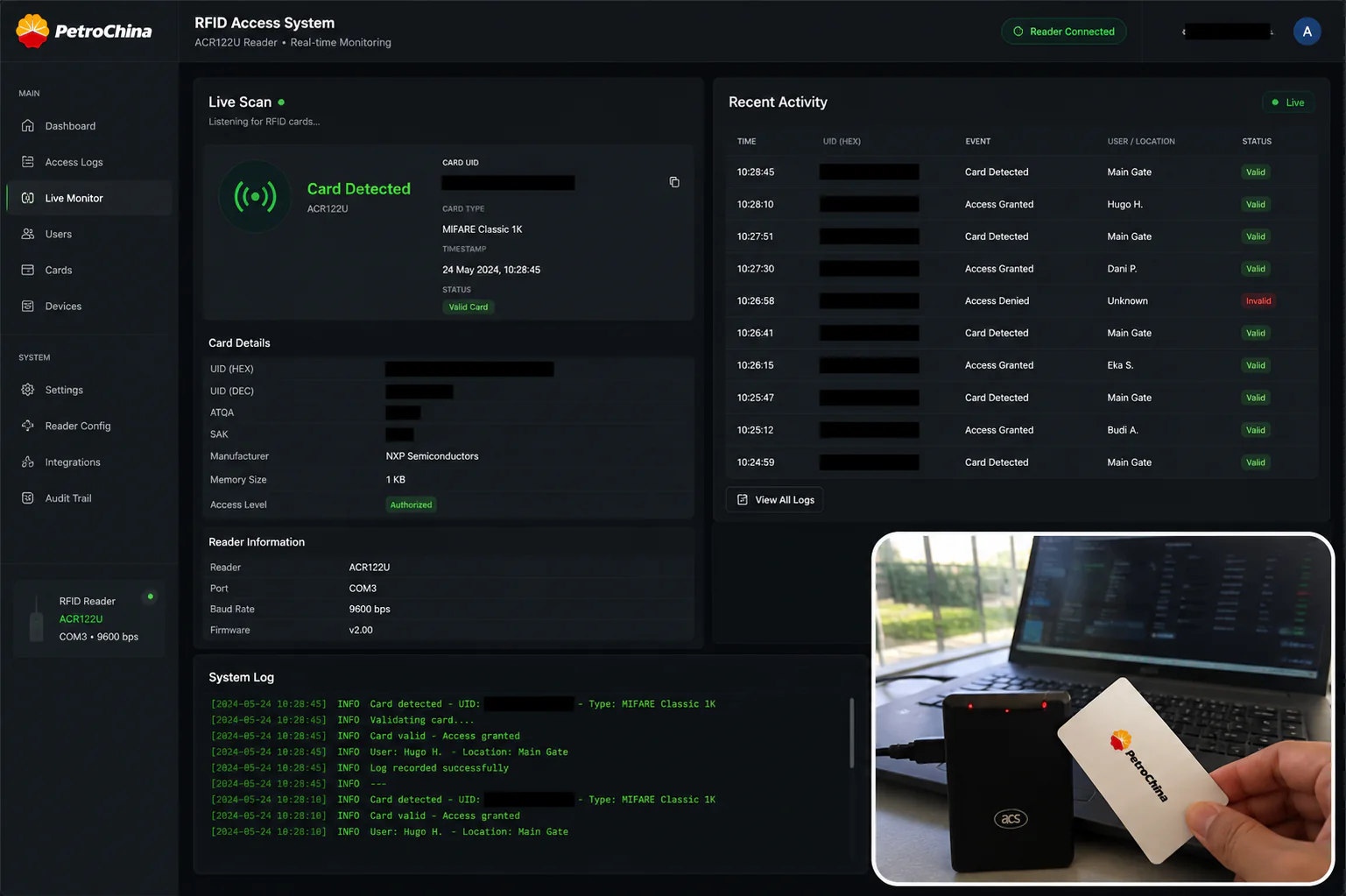Viewport: 1346px width, 896px height.
Task: Click the View All Logs button
Action: (x=775, y=500)
